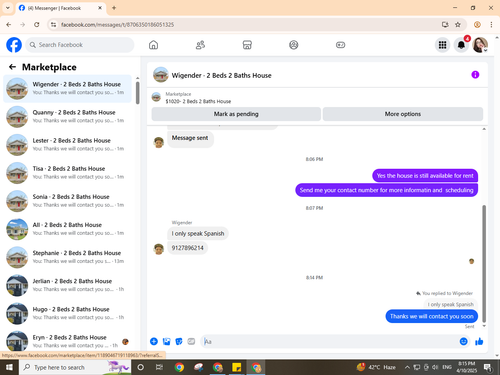This screenshot has width=500, height=375.
Task: Click Windows taskbar search box
Action: tap(75, 367)
